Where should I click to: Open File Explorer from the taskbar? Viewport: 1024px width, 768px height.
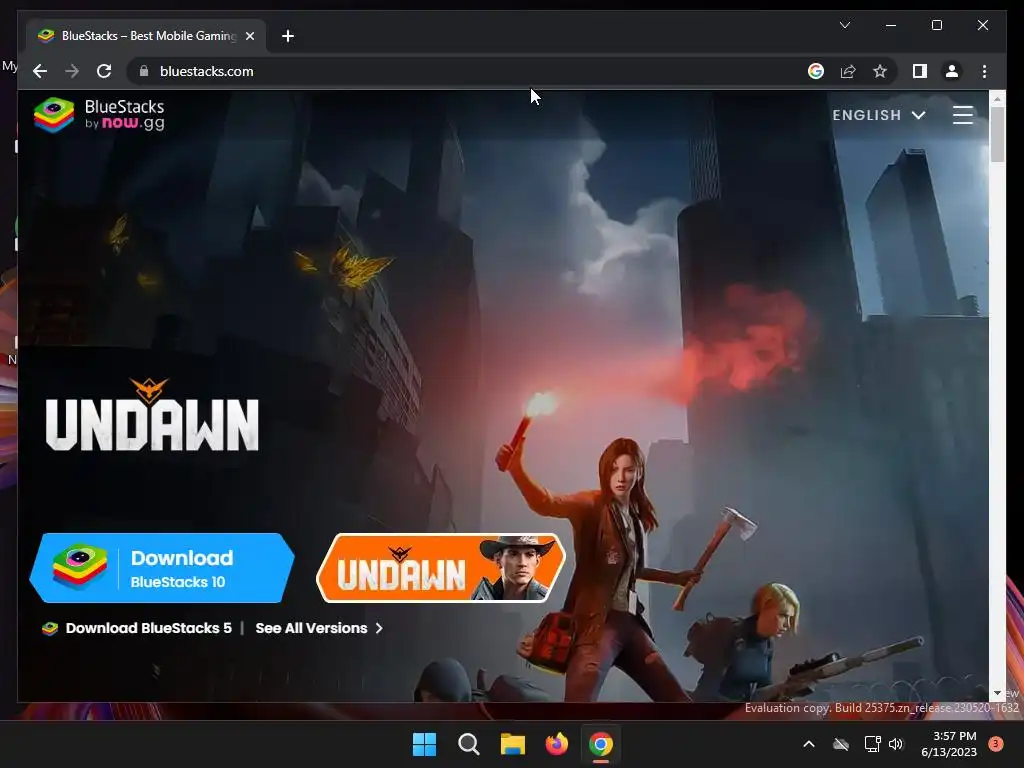(x=513, y=744)
